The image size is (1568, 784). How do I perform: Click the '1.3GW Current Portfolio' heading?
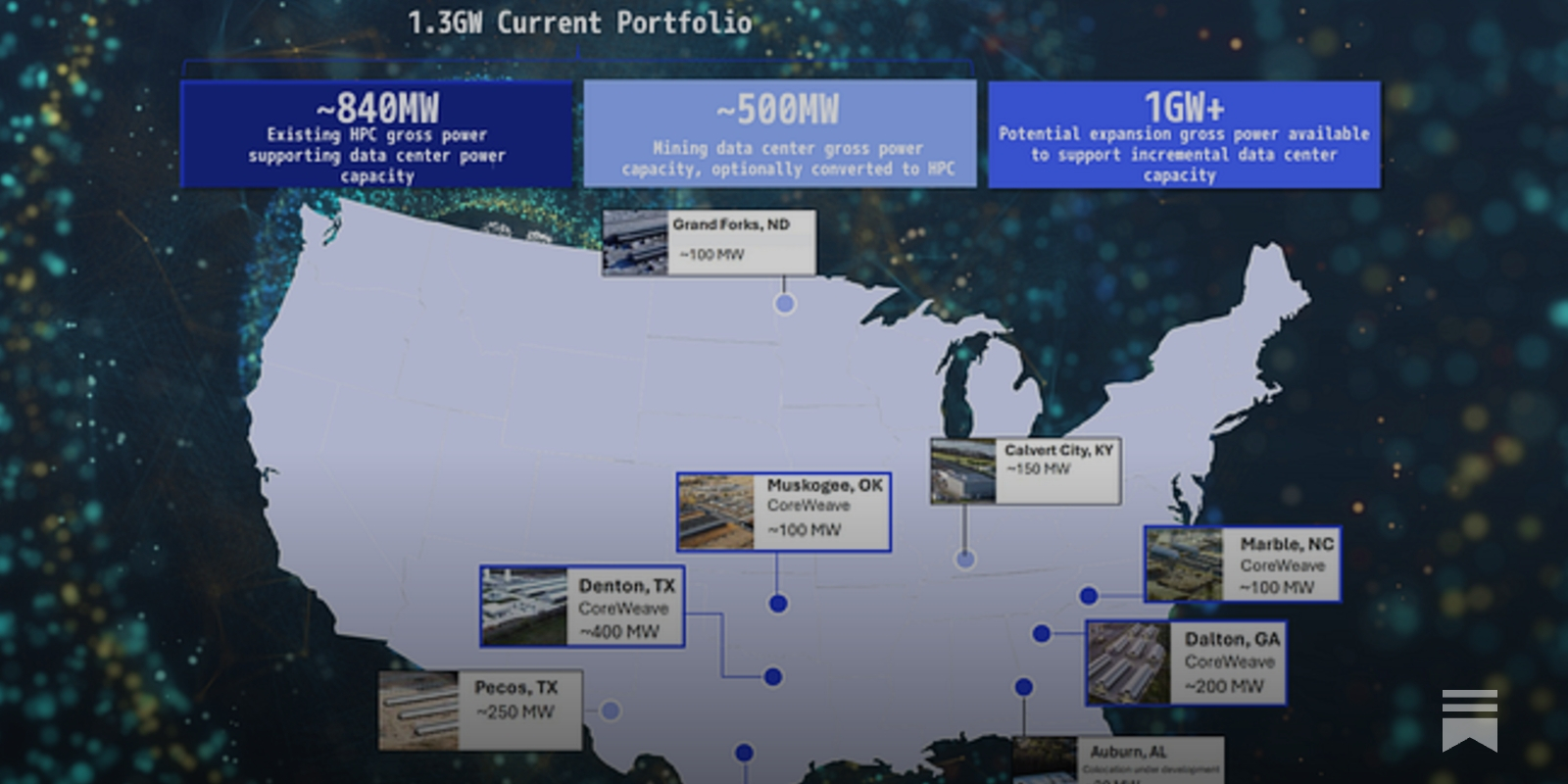(x=579, y=23)
